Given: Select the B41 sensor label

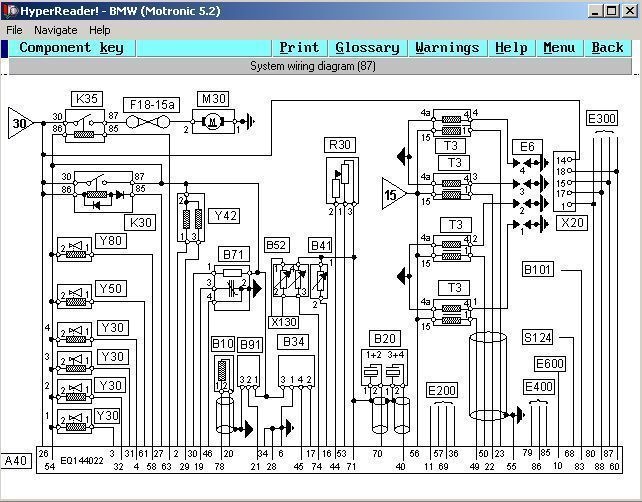Looking at the screenshot, I should pyautogui.click(x=321, y=246).
